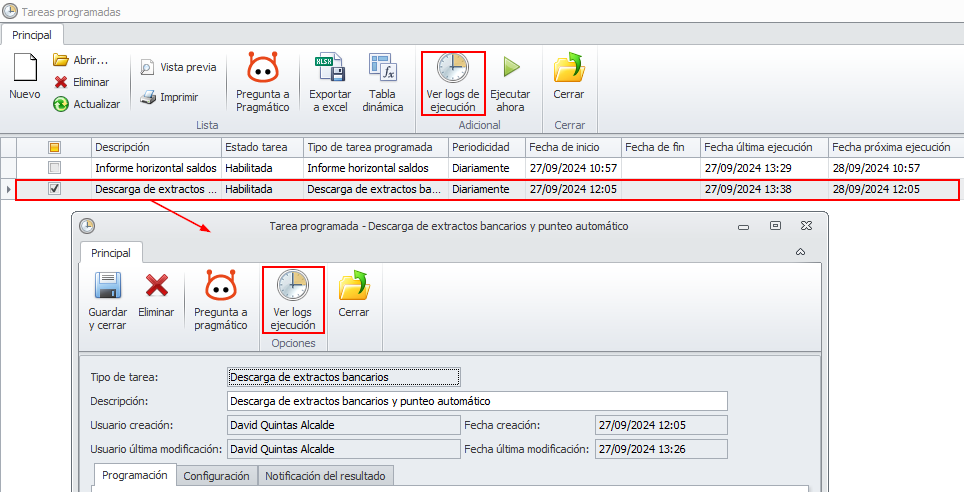964x492 pixels.
Task: Click the Fecha creación field
Action: pos(661,425)
